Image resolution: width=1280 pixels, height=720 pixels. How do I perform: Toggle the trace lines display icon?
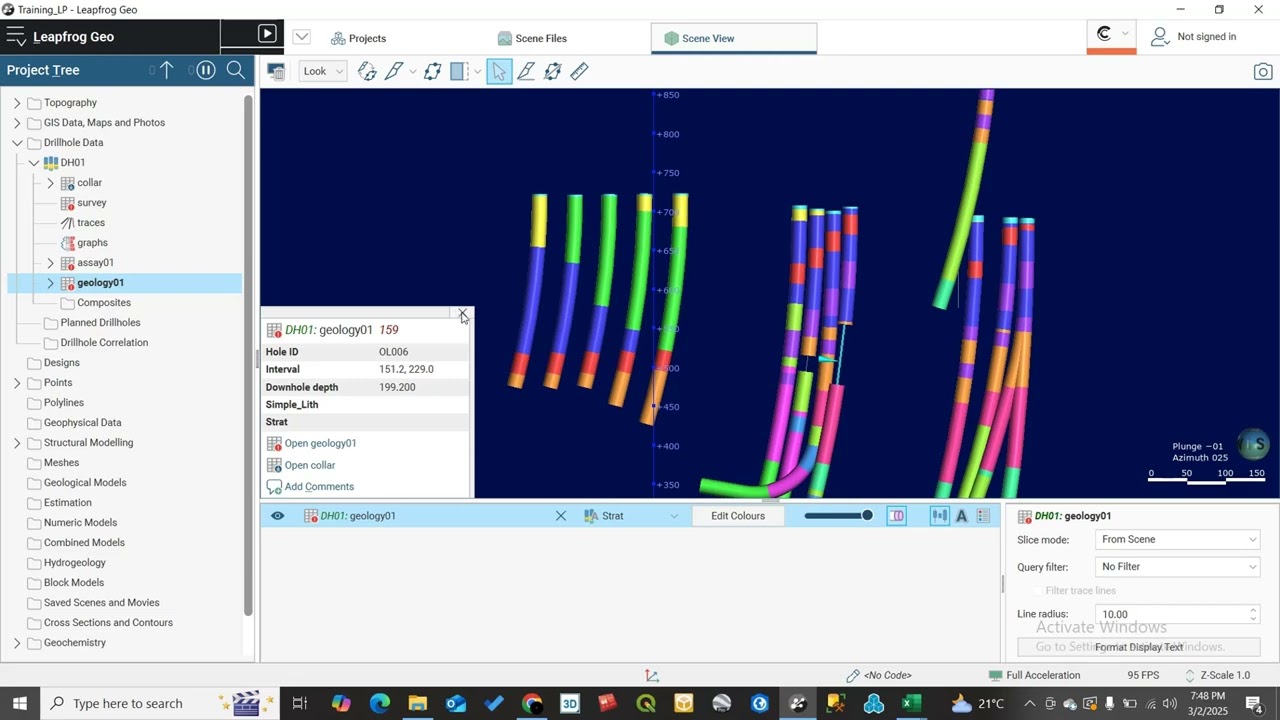pyautogui.click(x=939, y=516)
